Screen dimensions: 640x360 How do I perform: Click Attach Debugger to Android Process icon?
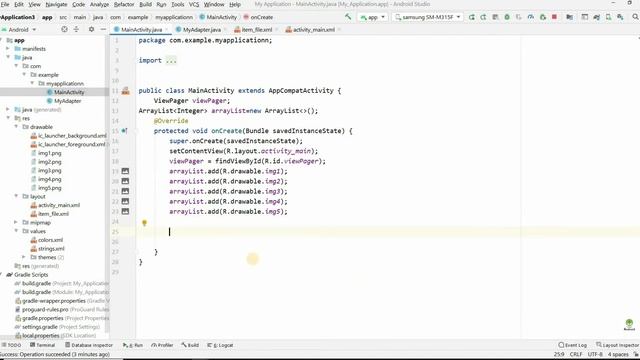click(542, 17)
